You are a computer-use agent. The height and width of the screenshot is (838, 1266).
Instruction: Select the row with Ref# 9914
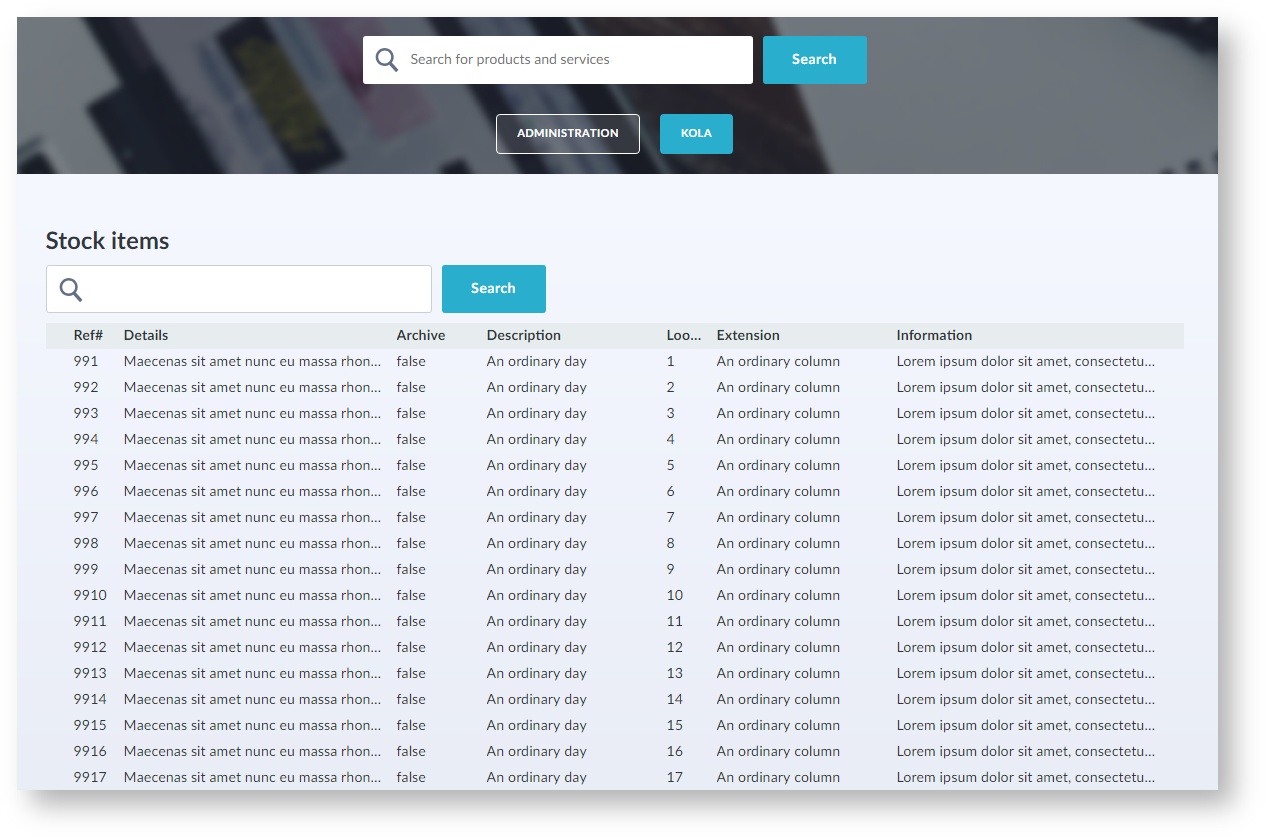(x=90, y=700)
